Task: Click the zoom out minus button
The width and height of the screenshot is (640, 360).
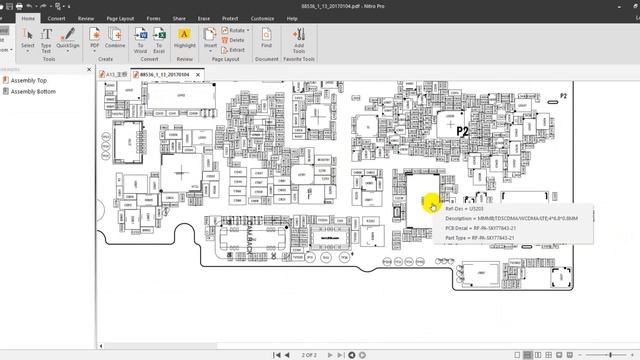Action: pos(580,355)
